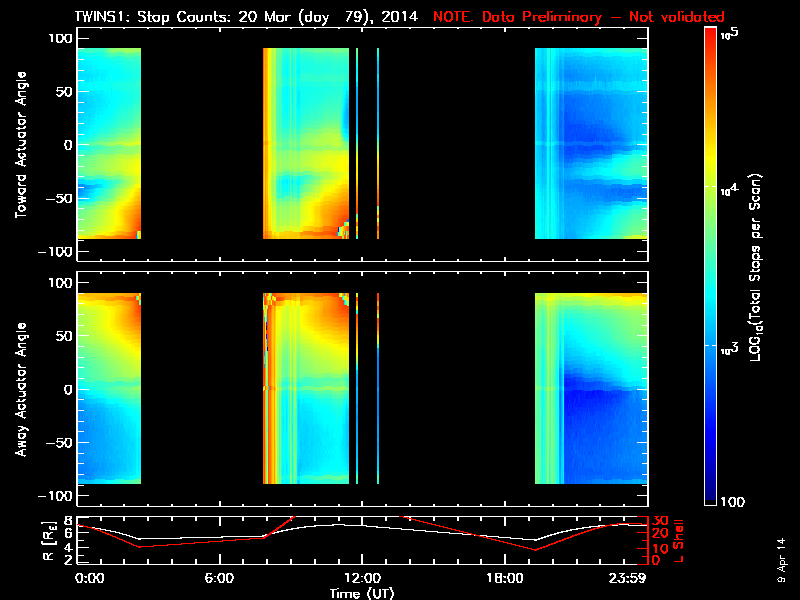Screen dimensions: 800x600
Task: Select the 6:00 time tick label
Action: (219, 579)
